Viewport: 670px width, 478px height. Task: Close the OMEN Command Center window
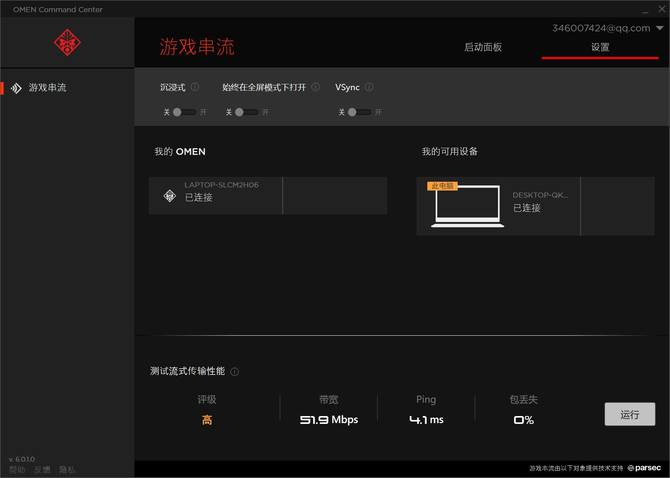[x=662, y=9]
